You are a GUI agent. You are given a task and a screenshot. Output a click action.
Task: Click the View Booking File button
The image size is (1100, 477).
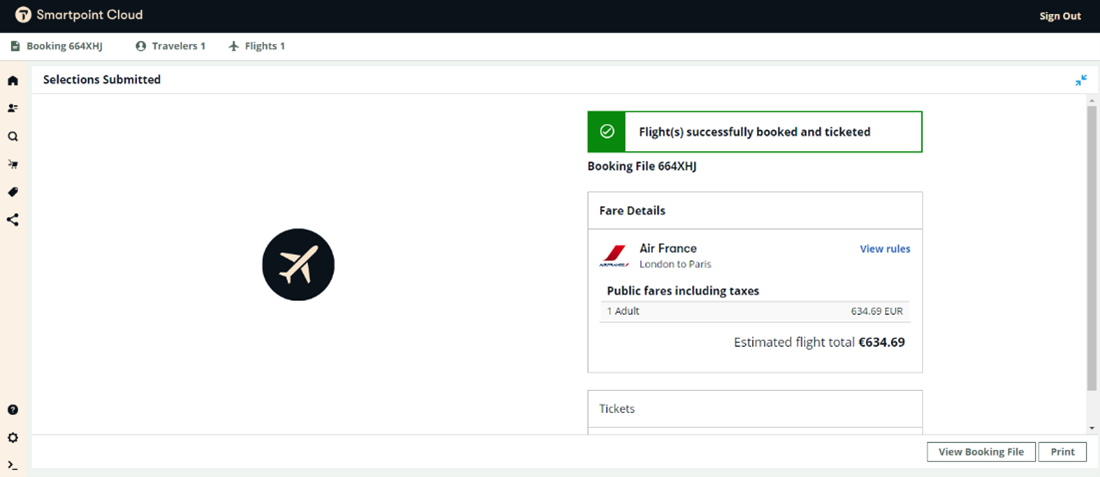(x=980, y=452)
